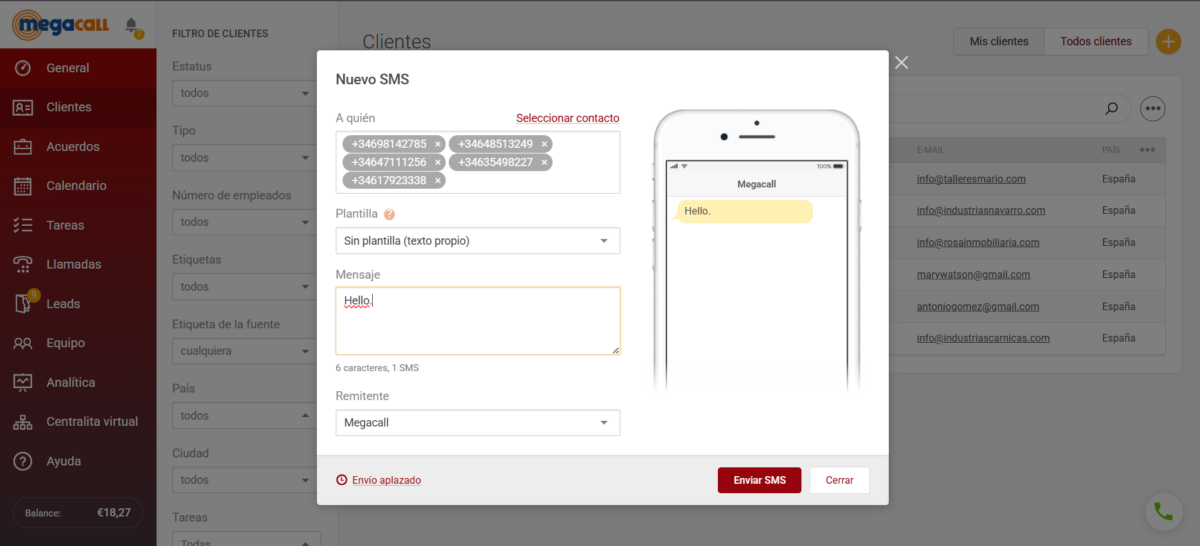
Task: Open the three-dots options button near search
Action: coord(1152,108)
